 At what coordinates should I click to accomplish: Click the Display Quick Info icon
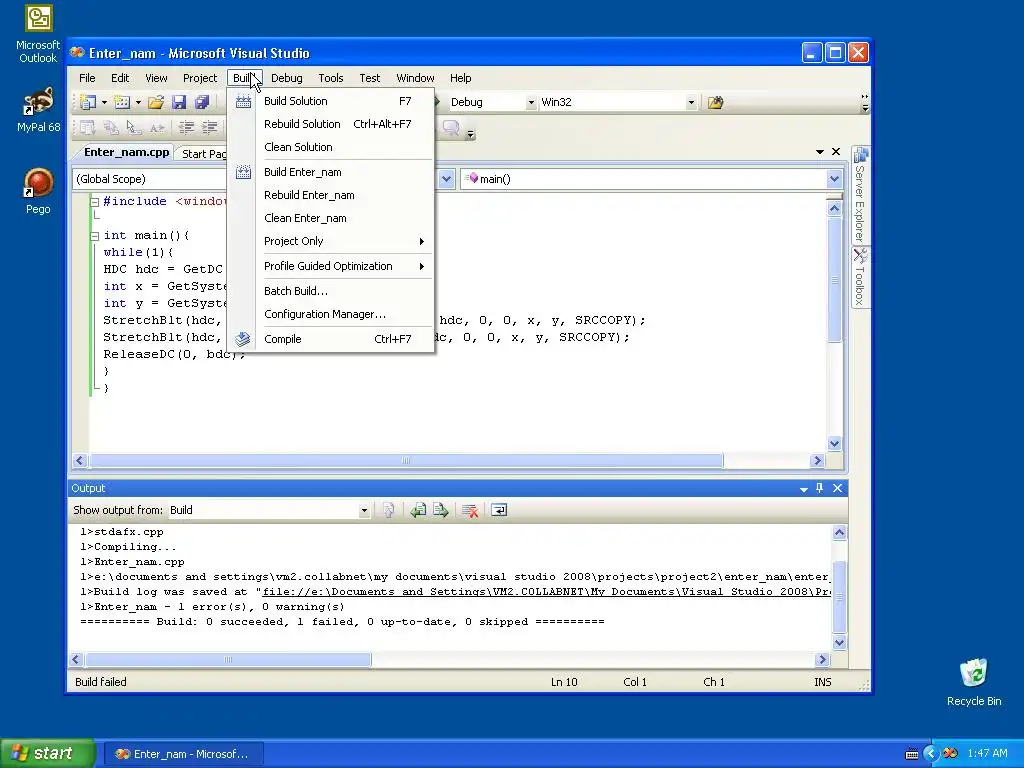pyautogui.click(x=134, y=128)
